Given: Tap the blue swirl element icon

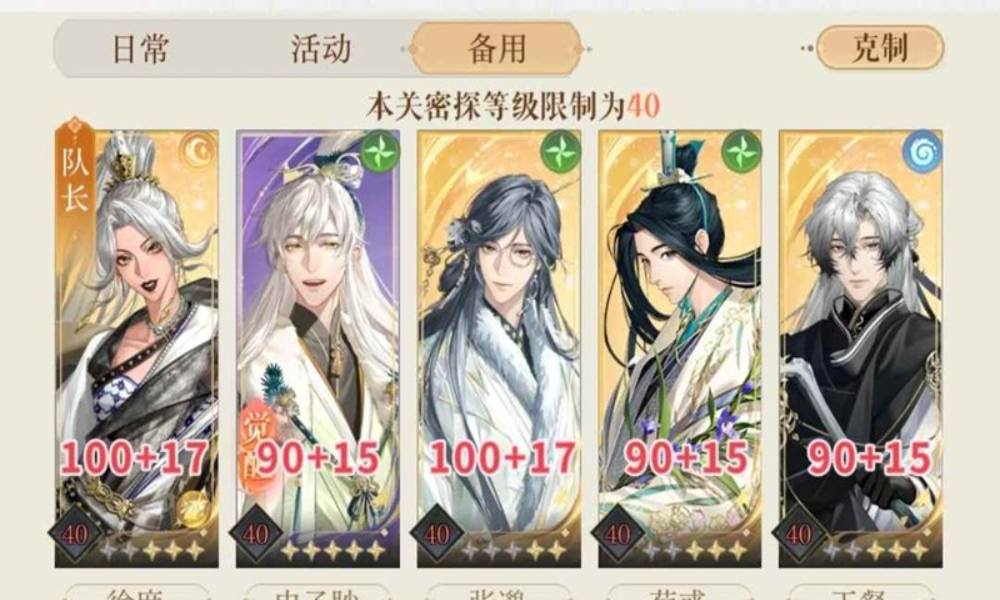Looking at the screenshot, I should pyautogui.click(x=922, y=152).
